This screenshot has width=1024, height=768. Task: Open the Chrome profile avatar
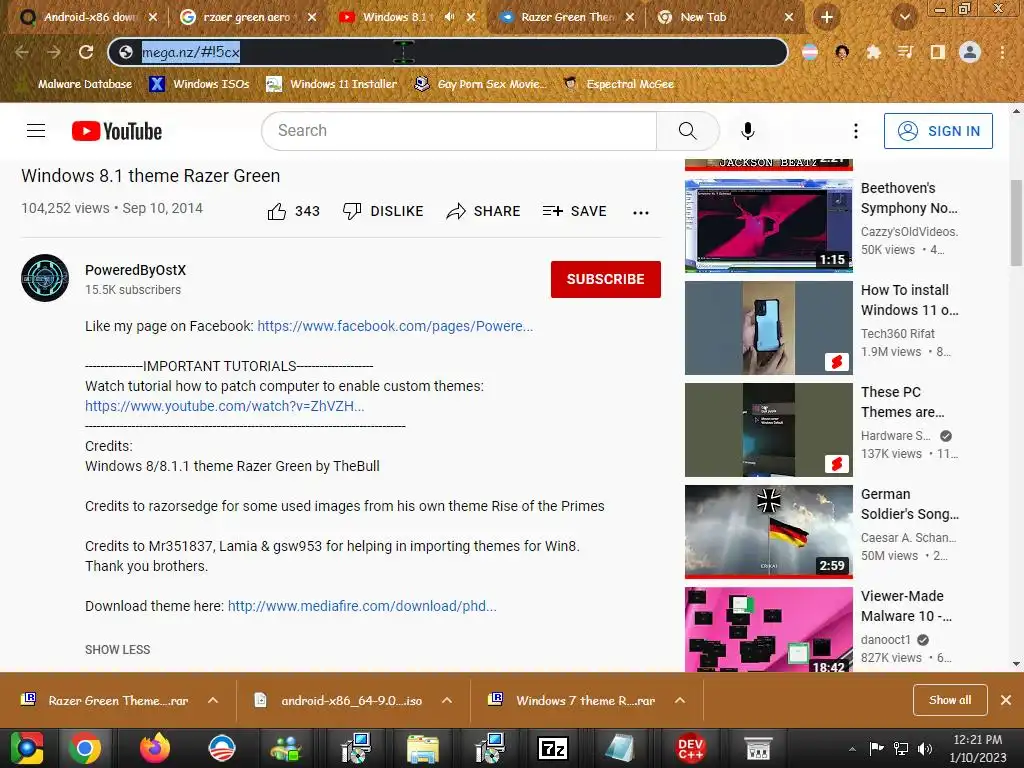[x=970, y=52]
